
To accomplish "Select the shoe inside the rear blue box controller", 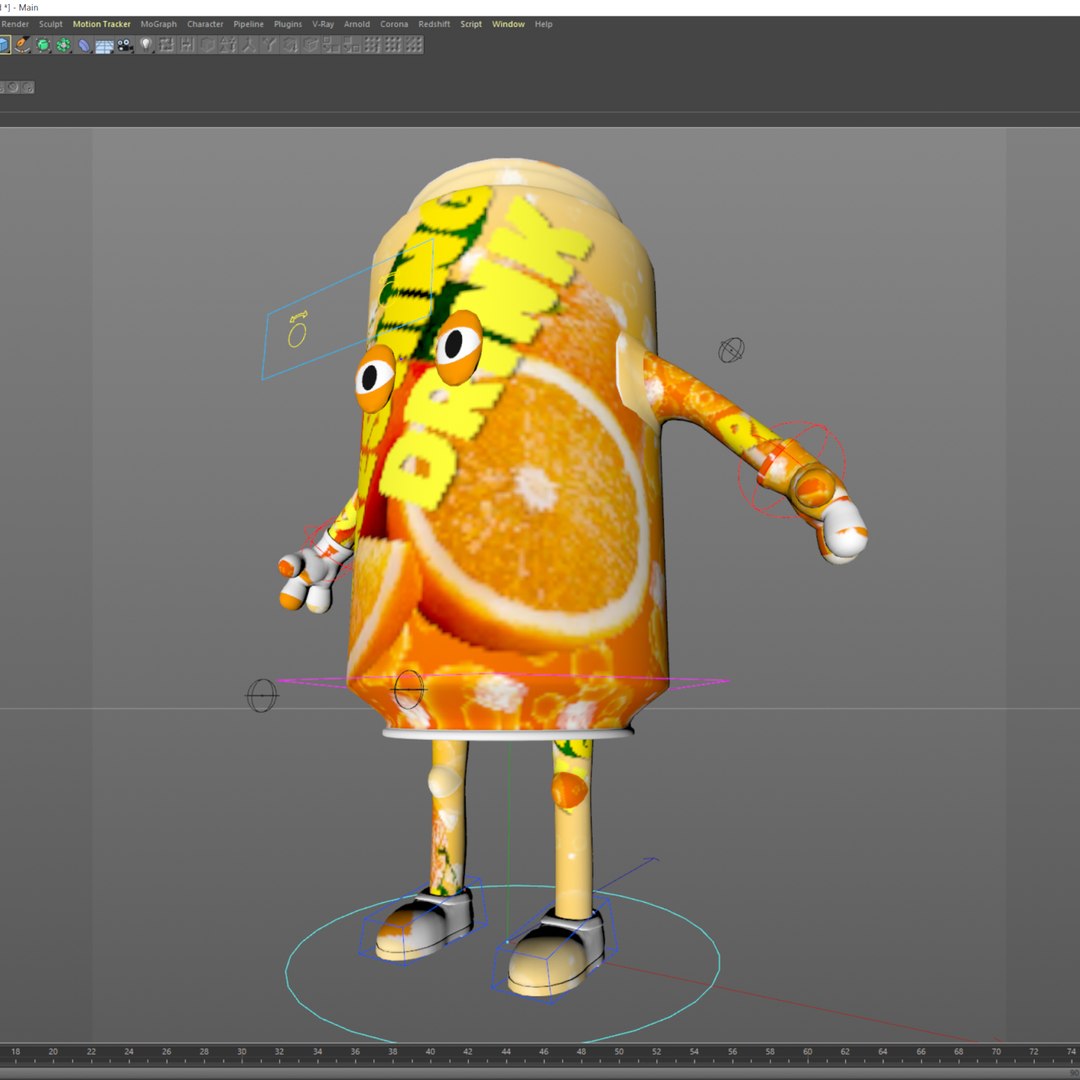I will tap(424, 925).
